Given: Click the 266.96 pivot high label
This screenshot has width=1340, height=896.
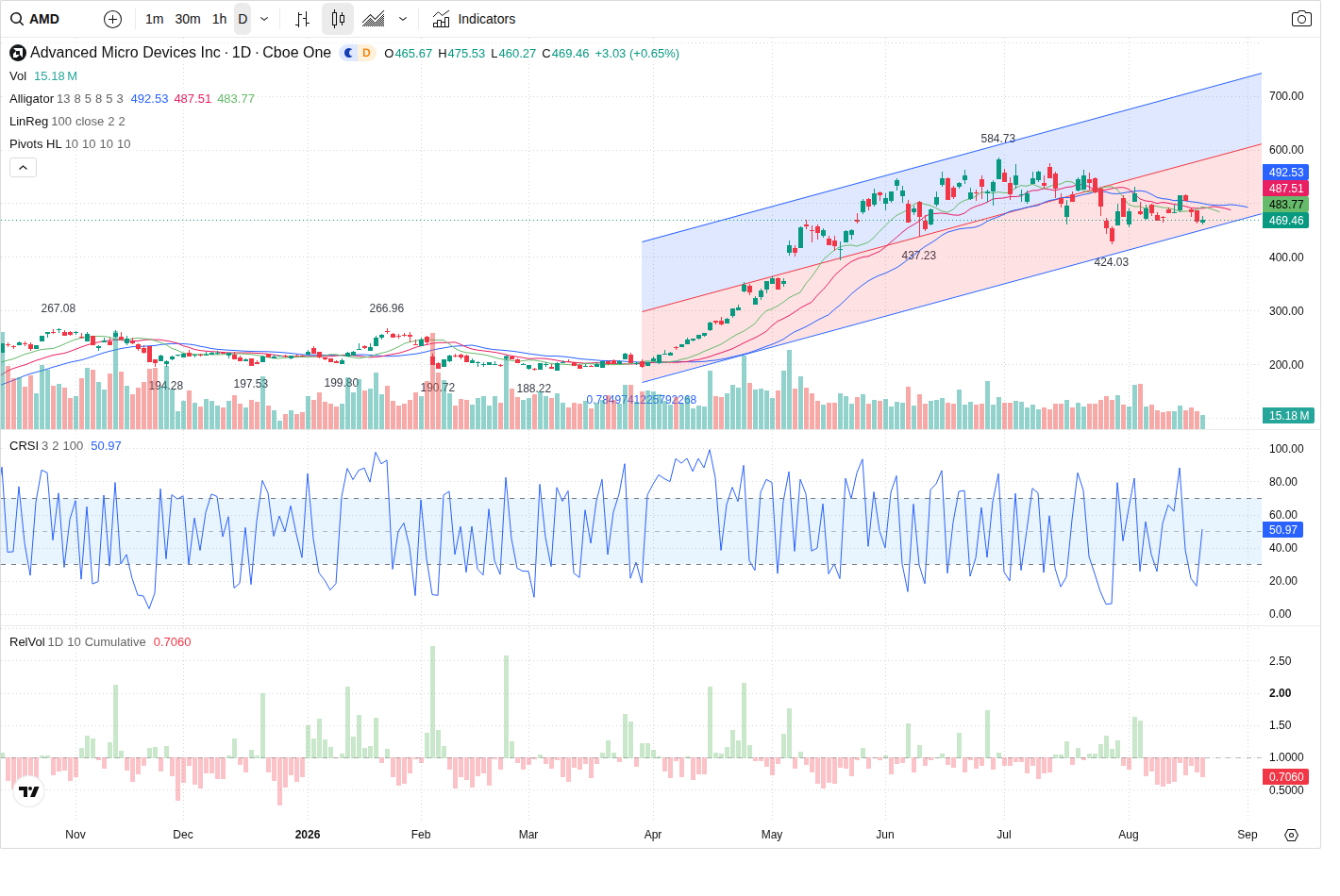Looking at the screenshot, I should pos(387,308).
